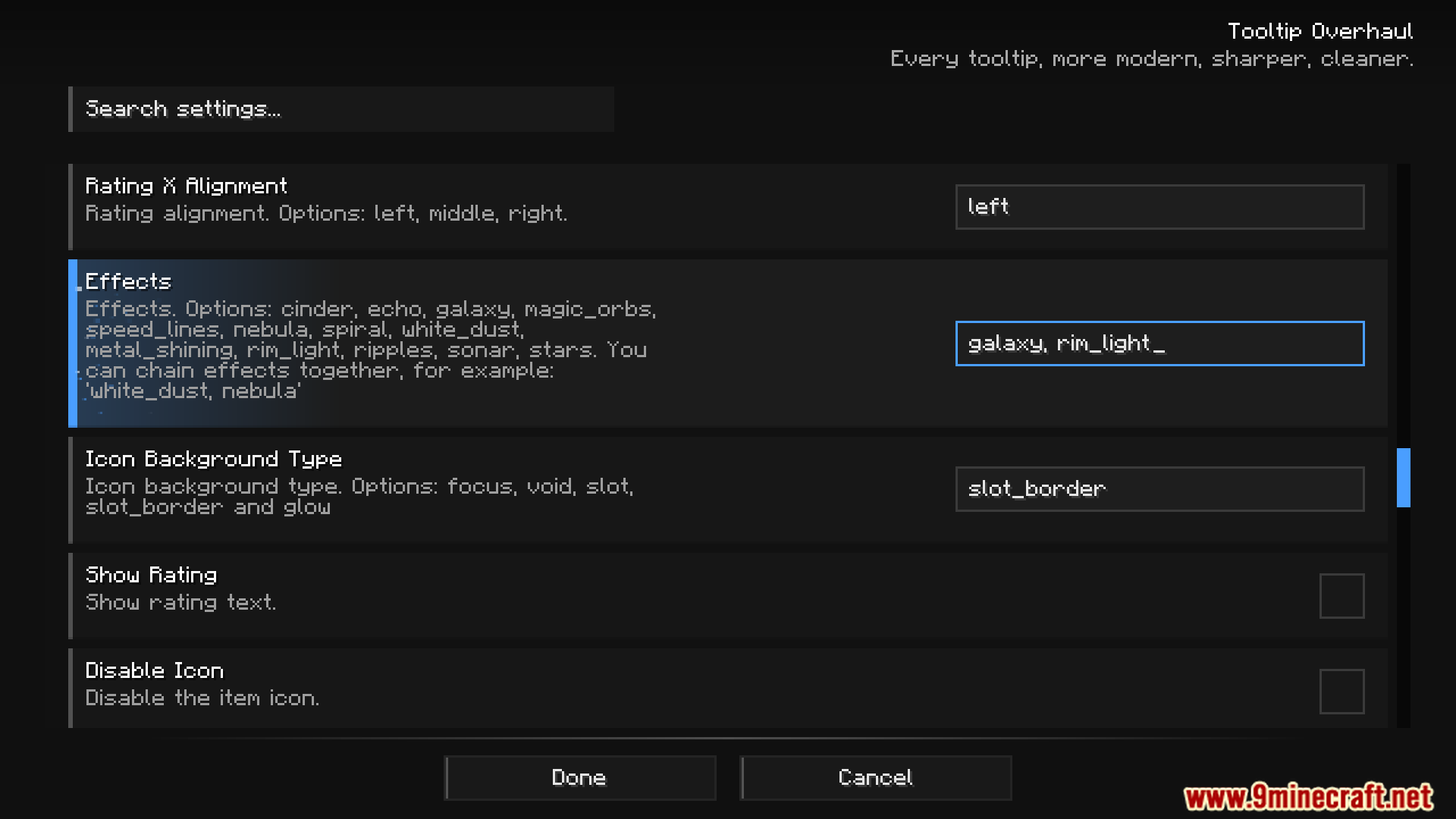Click the Disable Icon setting label
Screen dimensions: 1456x819
click(x=154, y=670)
